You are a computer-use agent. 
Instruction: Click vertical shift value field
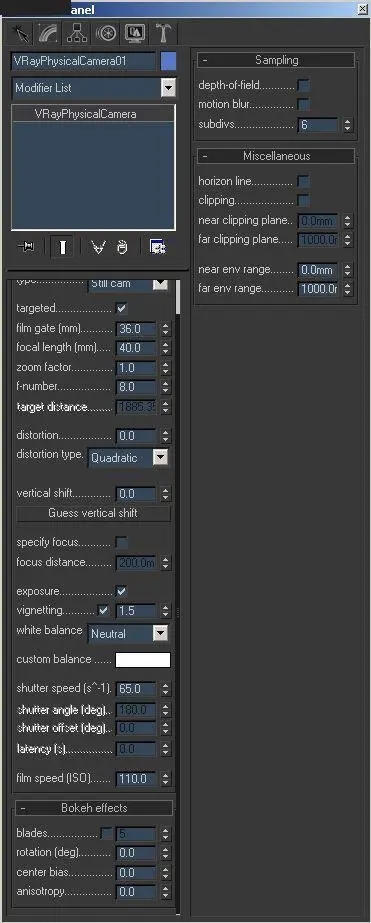136,494
